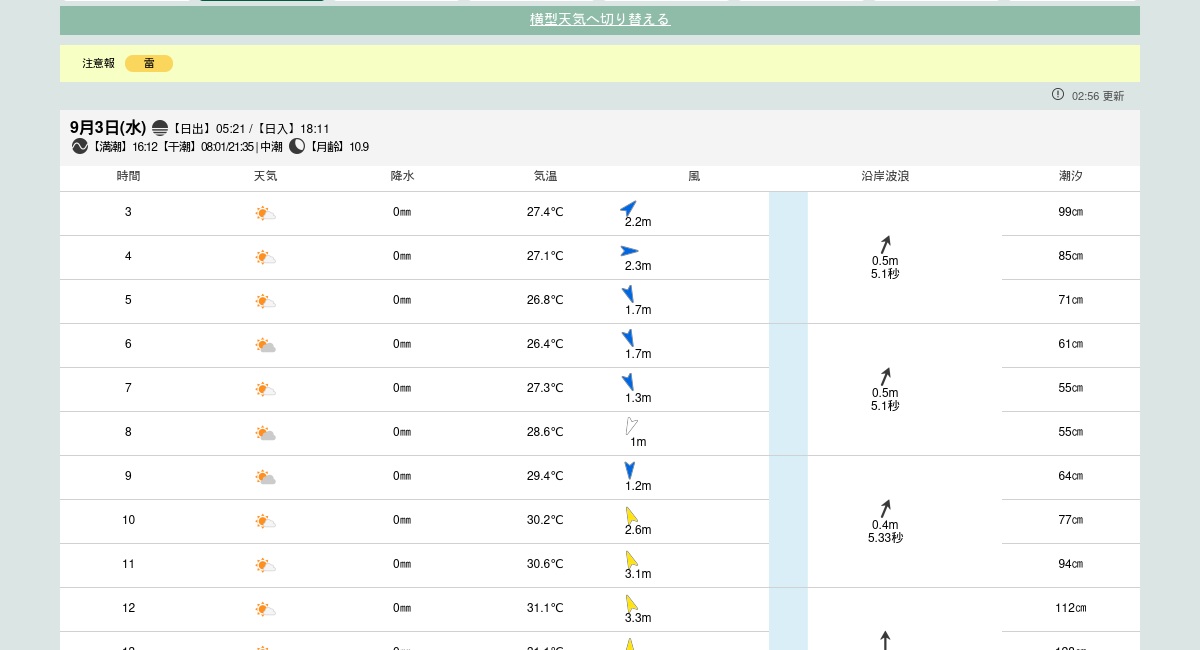Click the 112cm tide value
Image resolution: width=1200 pixels, height=650 pixels.
[1070, 608]
